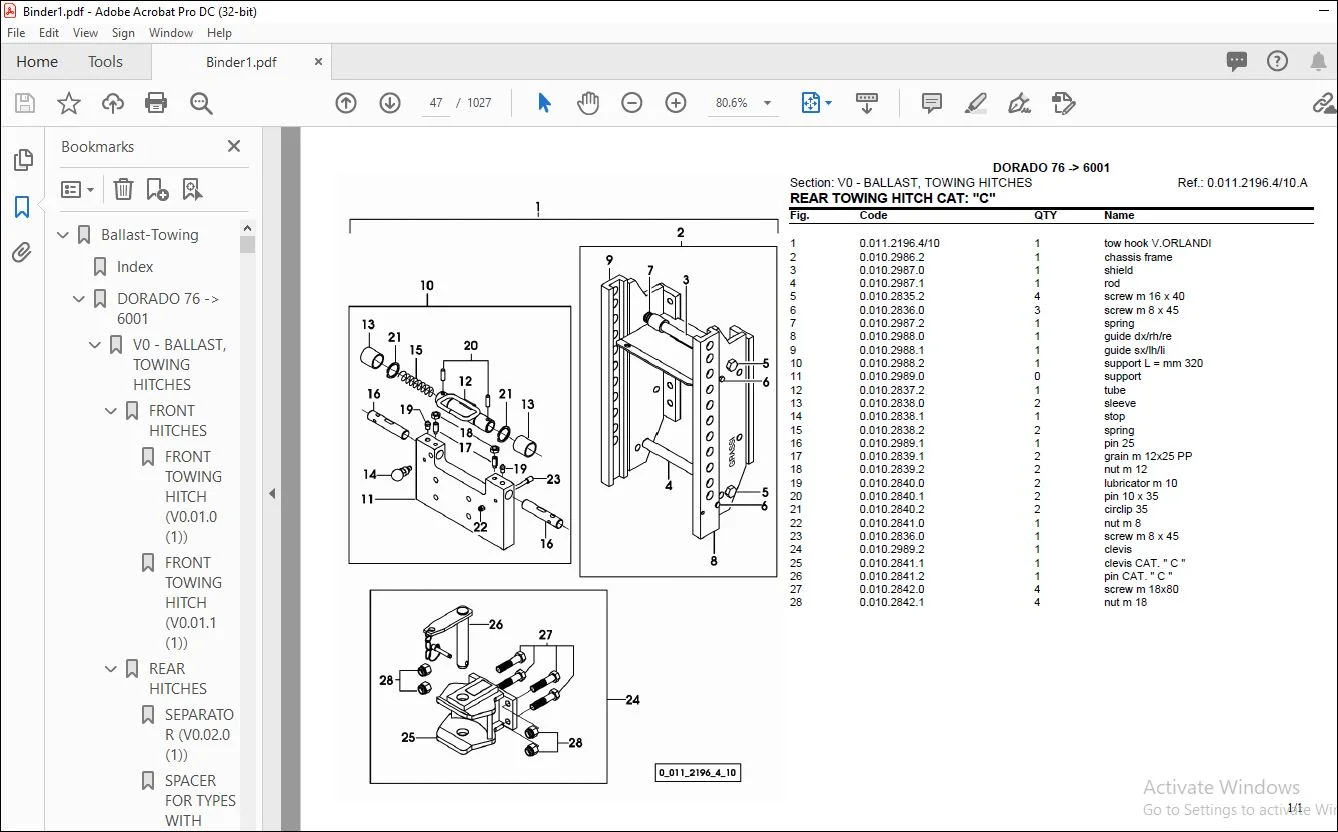Find the current bookmark
The image size is (1338, 832).
192,189
